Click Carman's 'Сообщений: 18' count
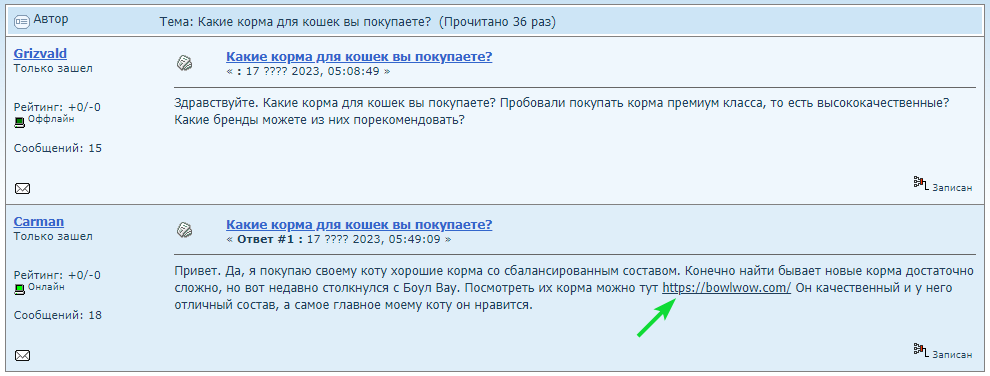Screen dimensions: 990x376 pyautogui.click(x=57, y=315)
